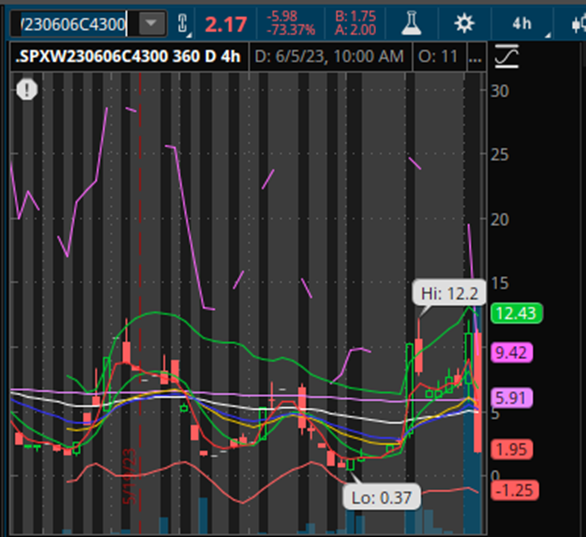Click the 5/19/23 dashed date marker

pos(130,476)
